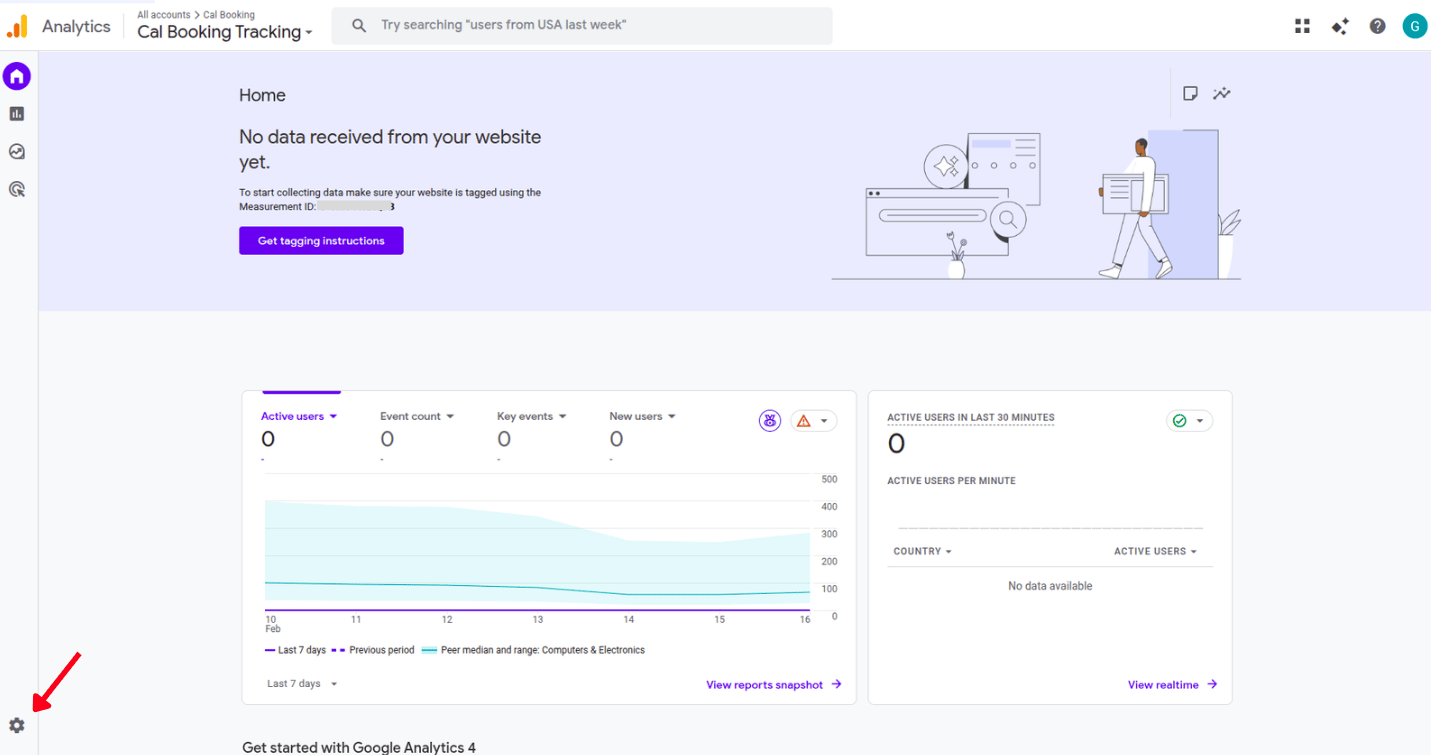This screenshot has width=1431, height=755.
Task: Open the Cal Booking Tracking property selector
Action: click(225, 32)
